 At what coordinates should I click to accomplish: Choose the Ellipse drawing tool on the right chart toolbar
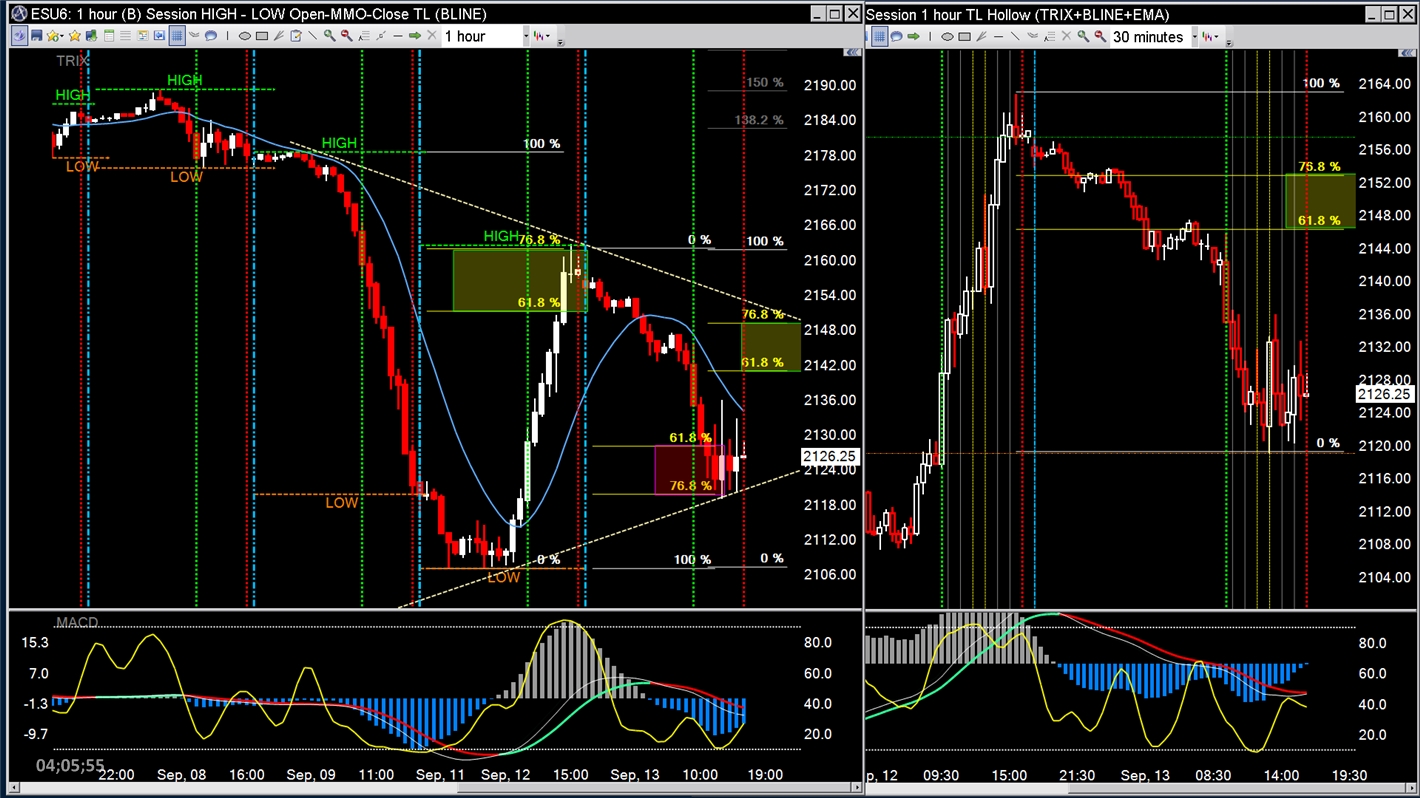[946, 37]
